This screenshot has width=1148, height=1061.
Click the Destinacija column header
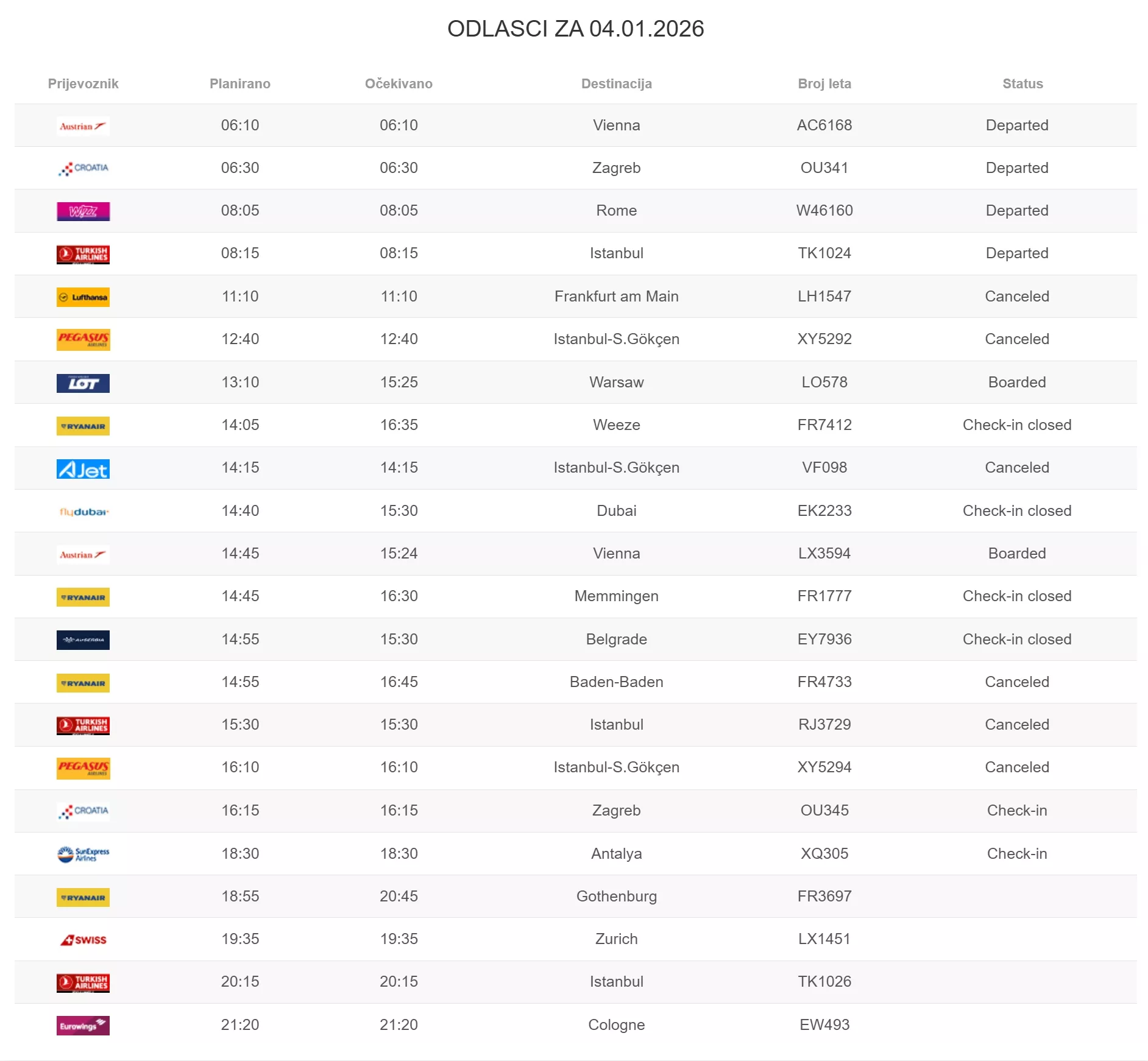point(616,84)
